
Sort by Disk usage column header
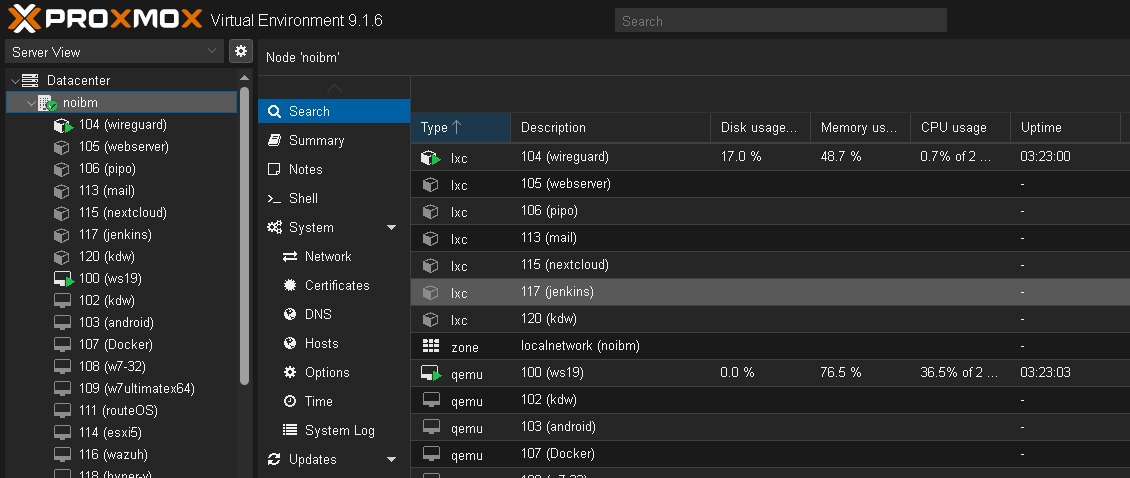click(x=760, y=128)
